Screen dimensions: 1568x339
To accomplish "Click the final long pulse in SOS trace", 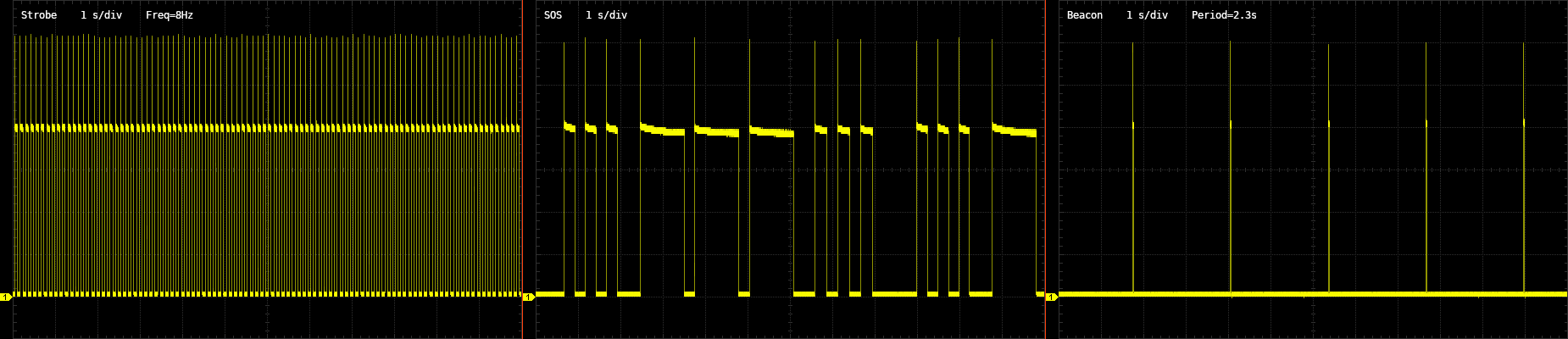I will point(1014,131).
